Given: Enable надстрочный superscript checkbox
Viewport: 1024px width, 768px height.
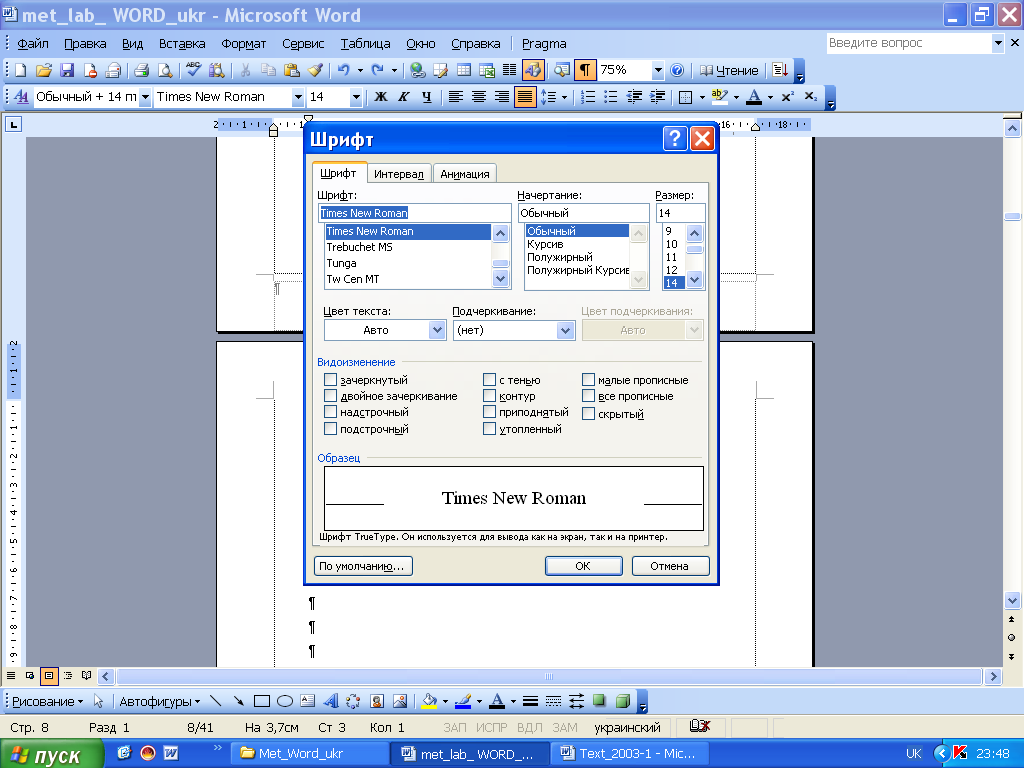Looking at the screenshot, I should click(x=330, y=412).
